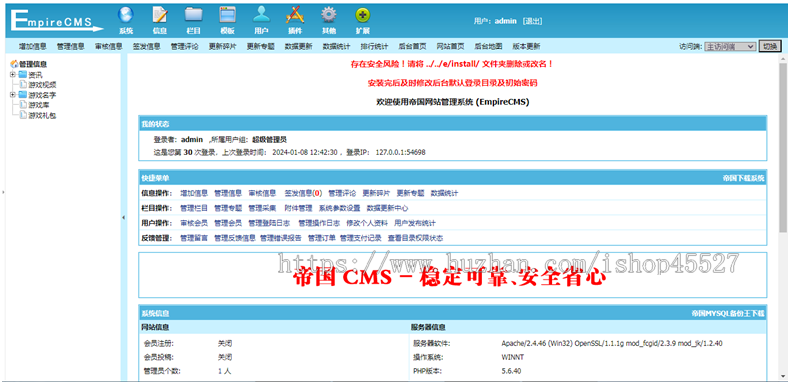This screenshot has width=790, height=384.
Task: Click the page icon beside 游戏视频
Action: tap(23, 85)
